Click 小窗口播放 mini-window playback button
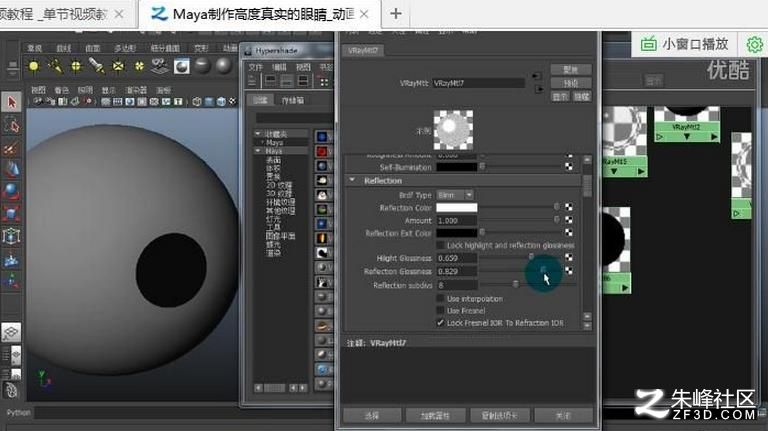 click(x=685, y=45)
